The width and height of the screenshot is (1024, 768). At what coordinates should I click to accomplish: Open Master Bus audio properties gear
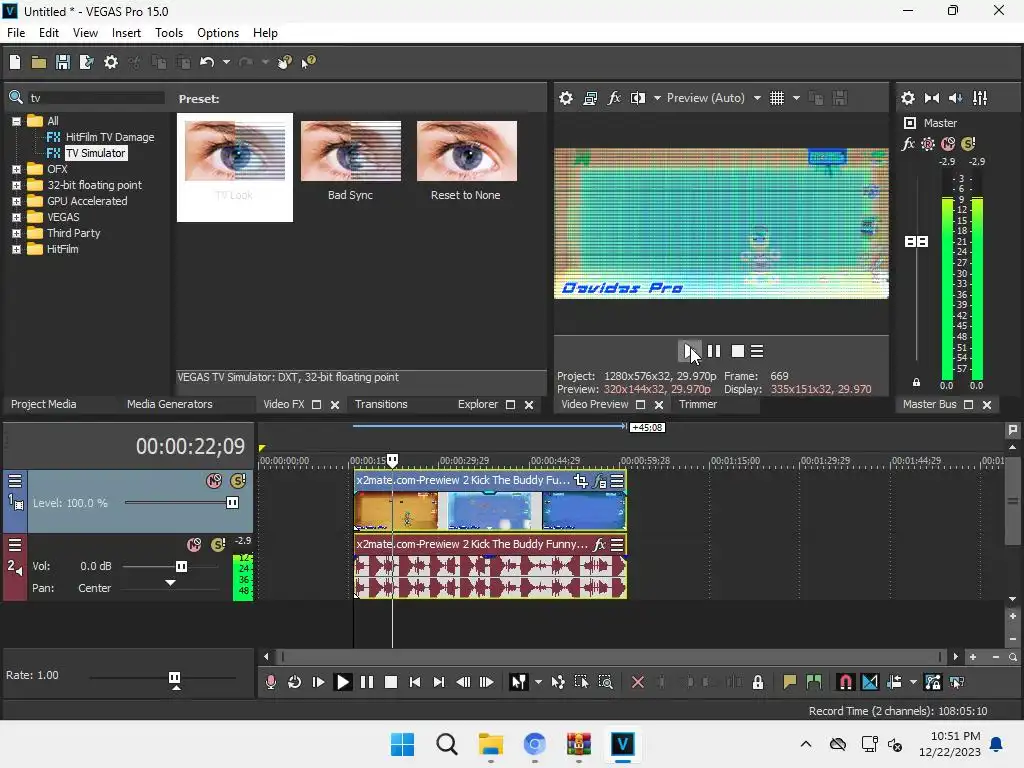click(x=908, y=98)
